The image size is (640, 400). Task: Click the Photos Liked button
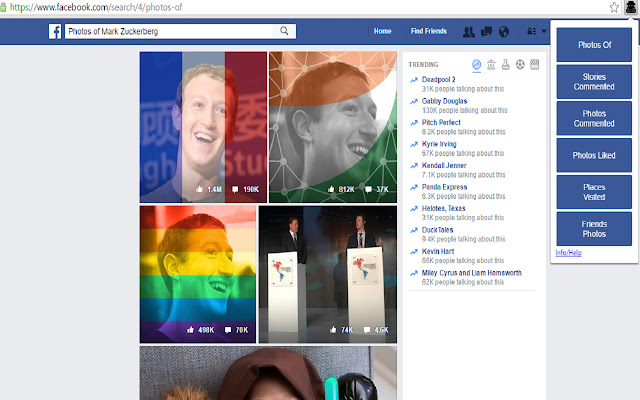point(593,155)
